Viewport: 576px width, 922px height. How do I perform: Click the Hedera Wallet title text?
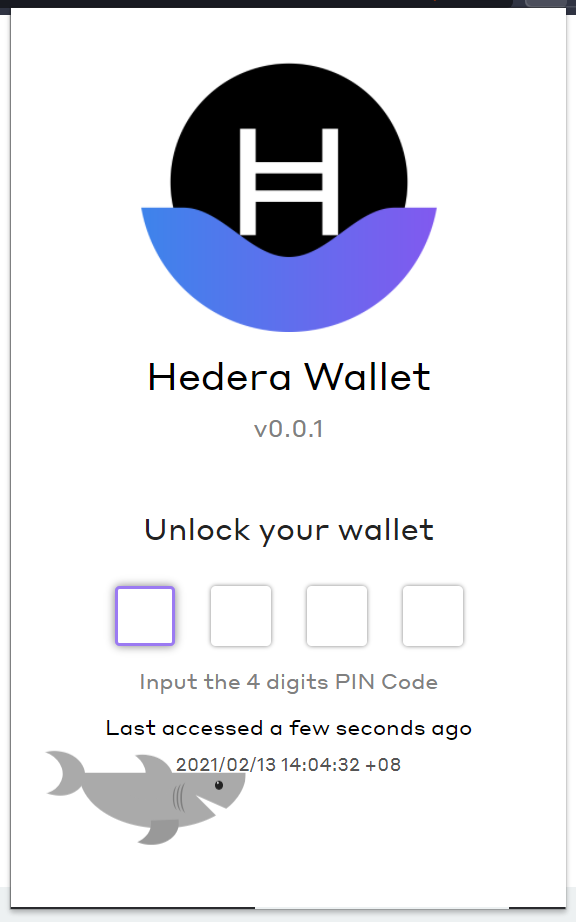[x=289, y=377]
